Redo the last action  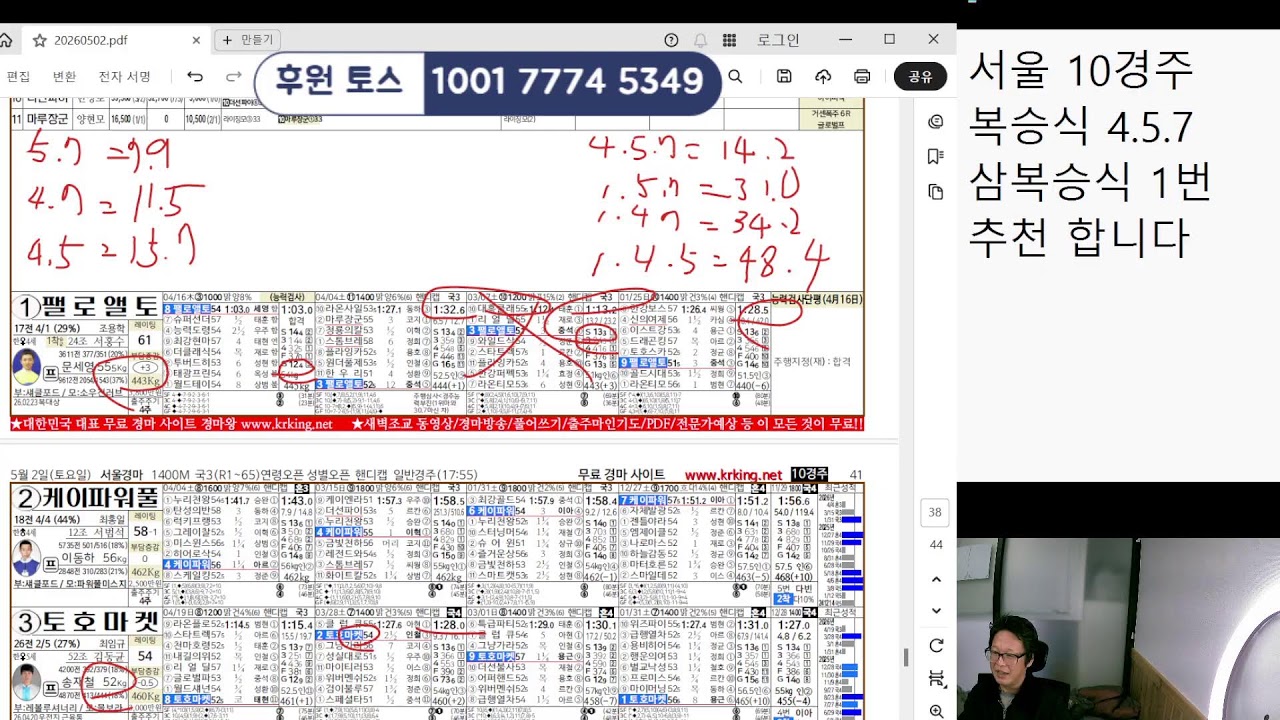coord(234,77)
